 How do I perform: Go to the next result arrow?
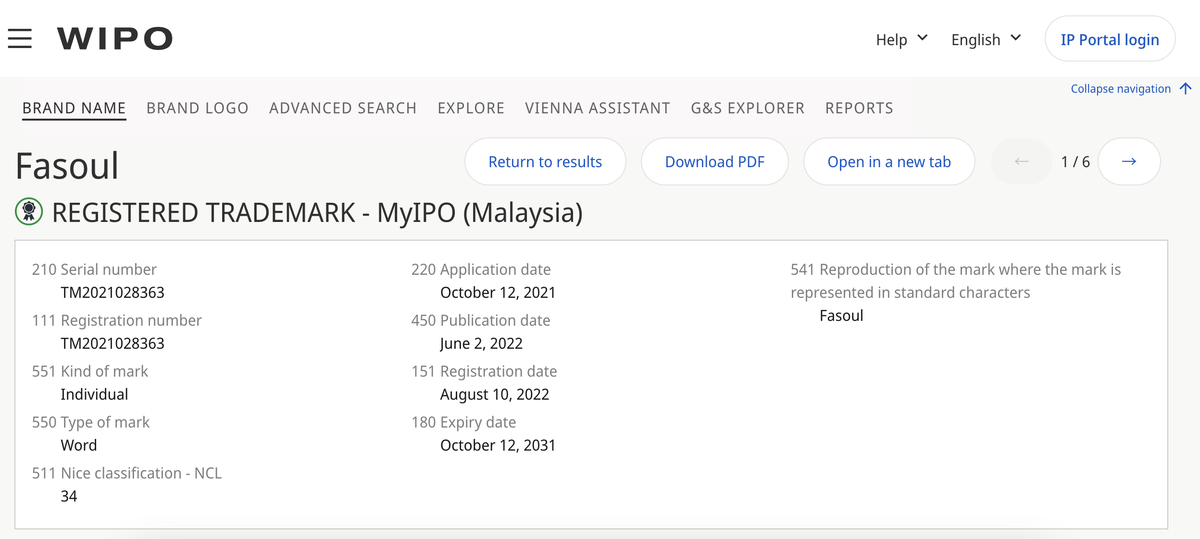1129,161
